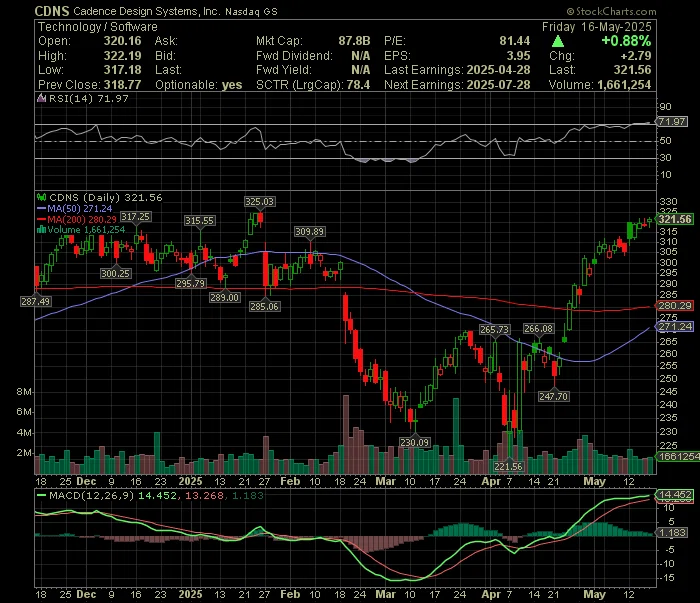Click the 'May' label on MACD axis
The width and height of the screenshot is (700, 603).
point(594,595)
